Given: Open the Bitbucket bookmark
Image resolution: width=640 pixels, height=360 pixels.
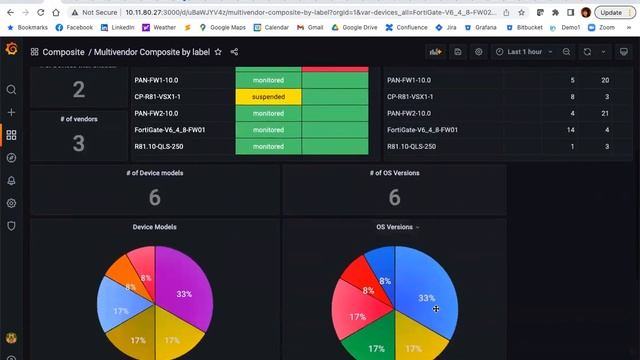Looking at the screenshot, I should 524,27.
